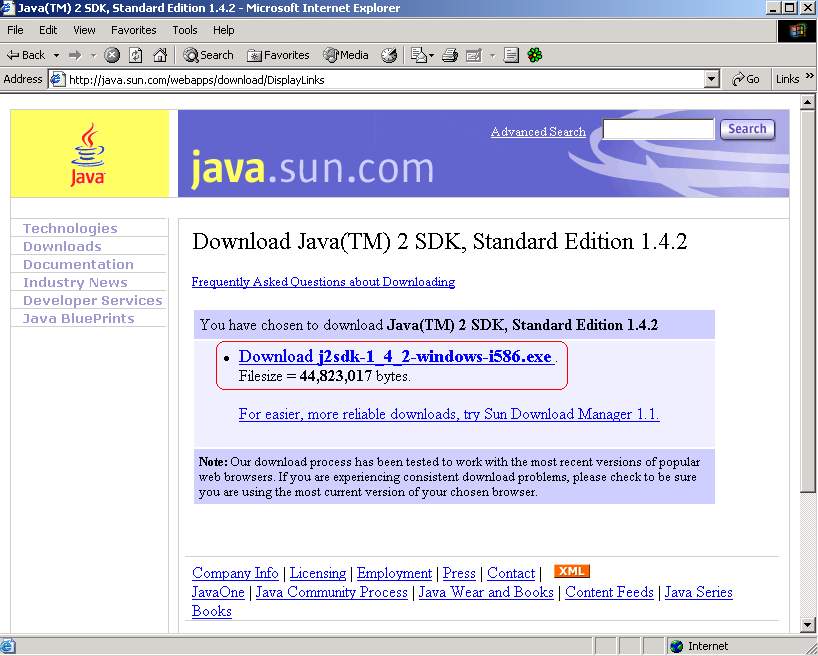Open Java Wear and Books link
818x656 pixels.
486,592
